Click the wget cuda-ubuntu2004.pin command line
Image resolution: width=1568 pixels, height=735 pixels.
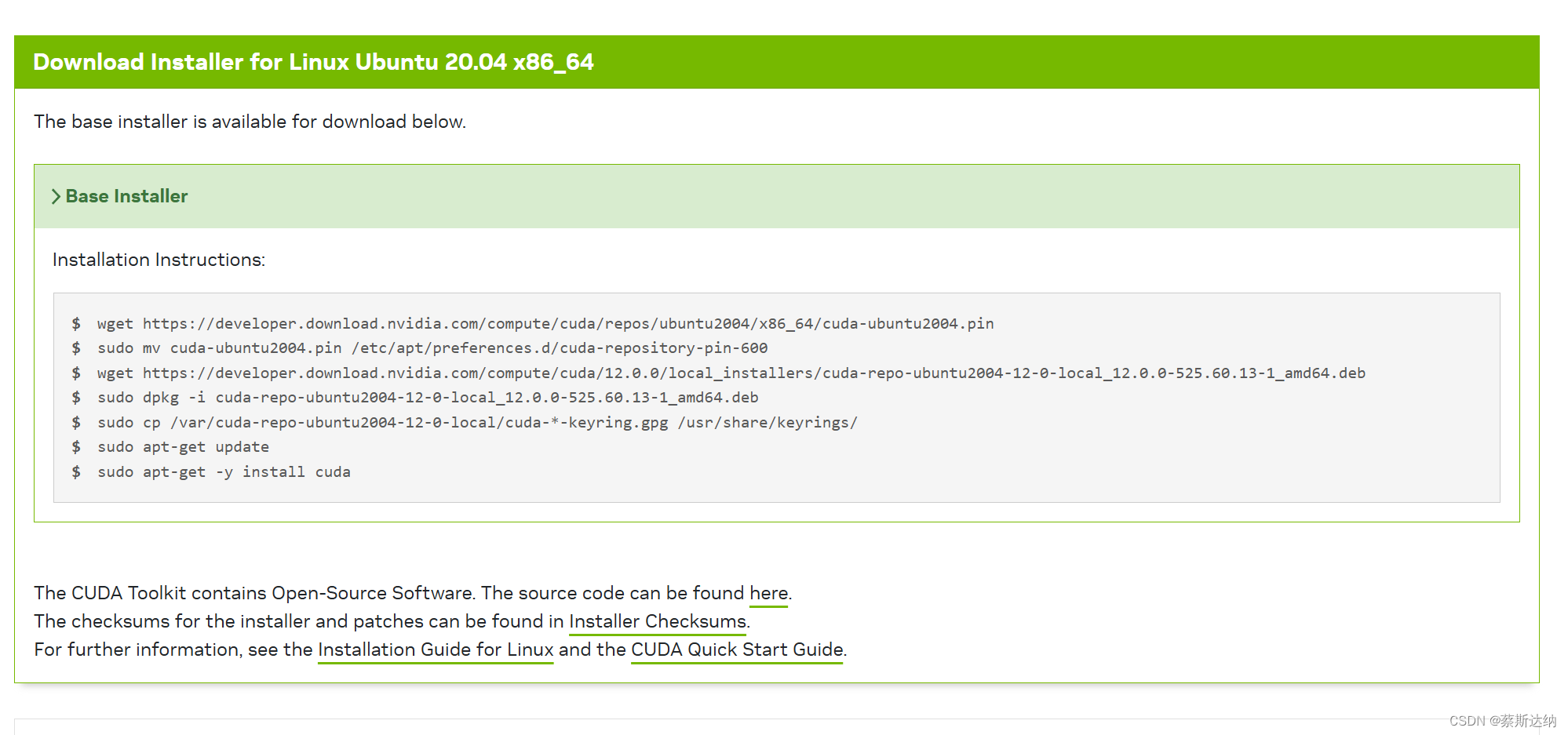click(x=545, y=324)
